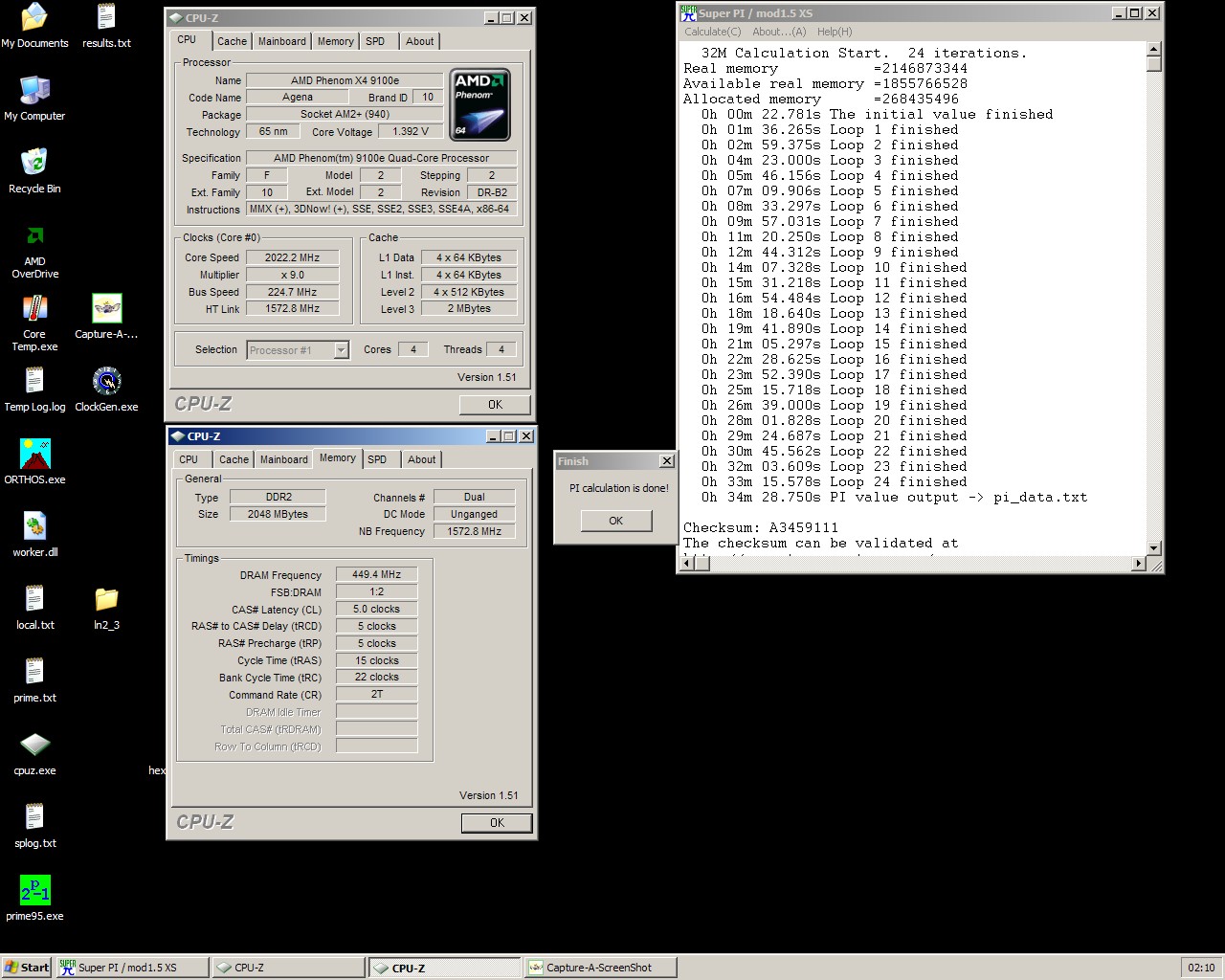Select worker.dll file icon

(34, 535)
